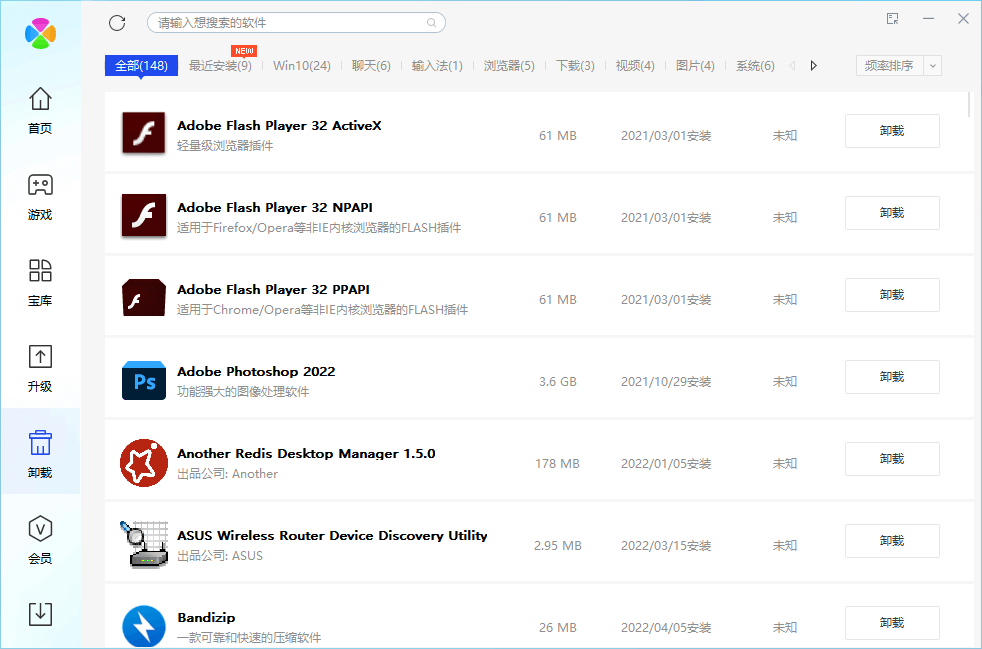982x649 pixels.
Task: Switch to the 视频(4) tab
Action: 635,65
